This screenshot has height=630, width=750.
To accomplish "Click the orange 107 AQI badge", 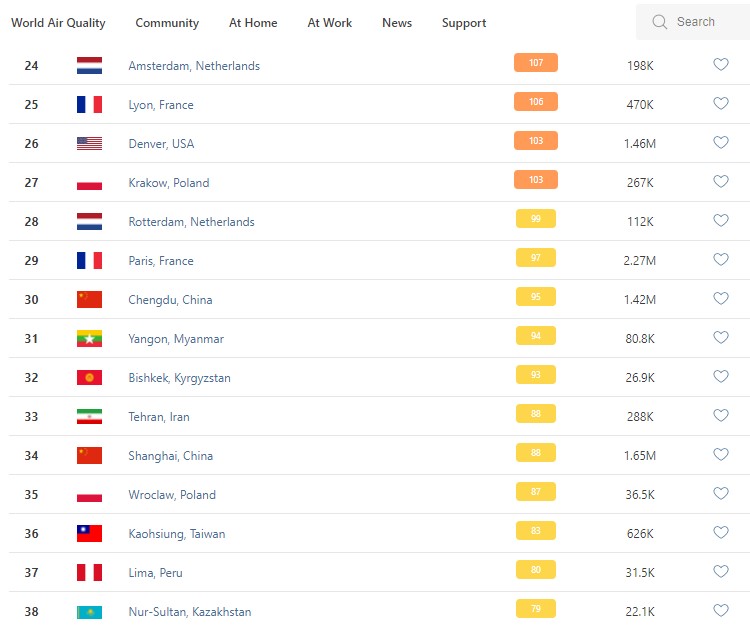I will click(536, 63).
